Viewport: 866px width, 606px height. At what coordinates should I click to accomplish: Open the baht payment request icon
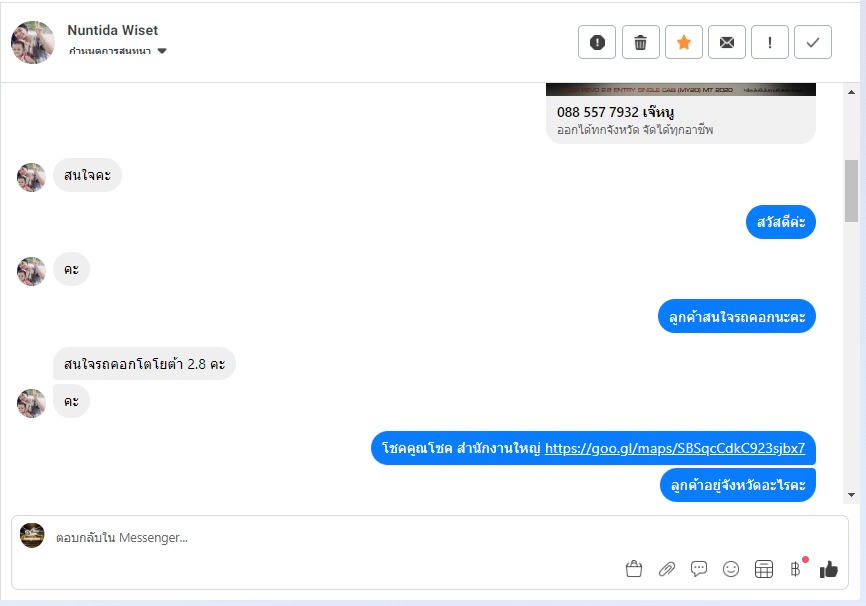pyautogui.click(x=796, y=568)
